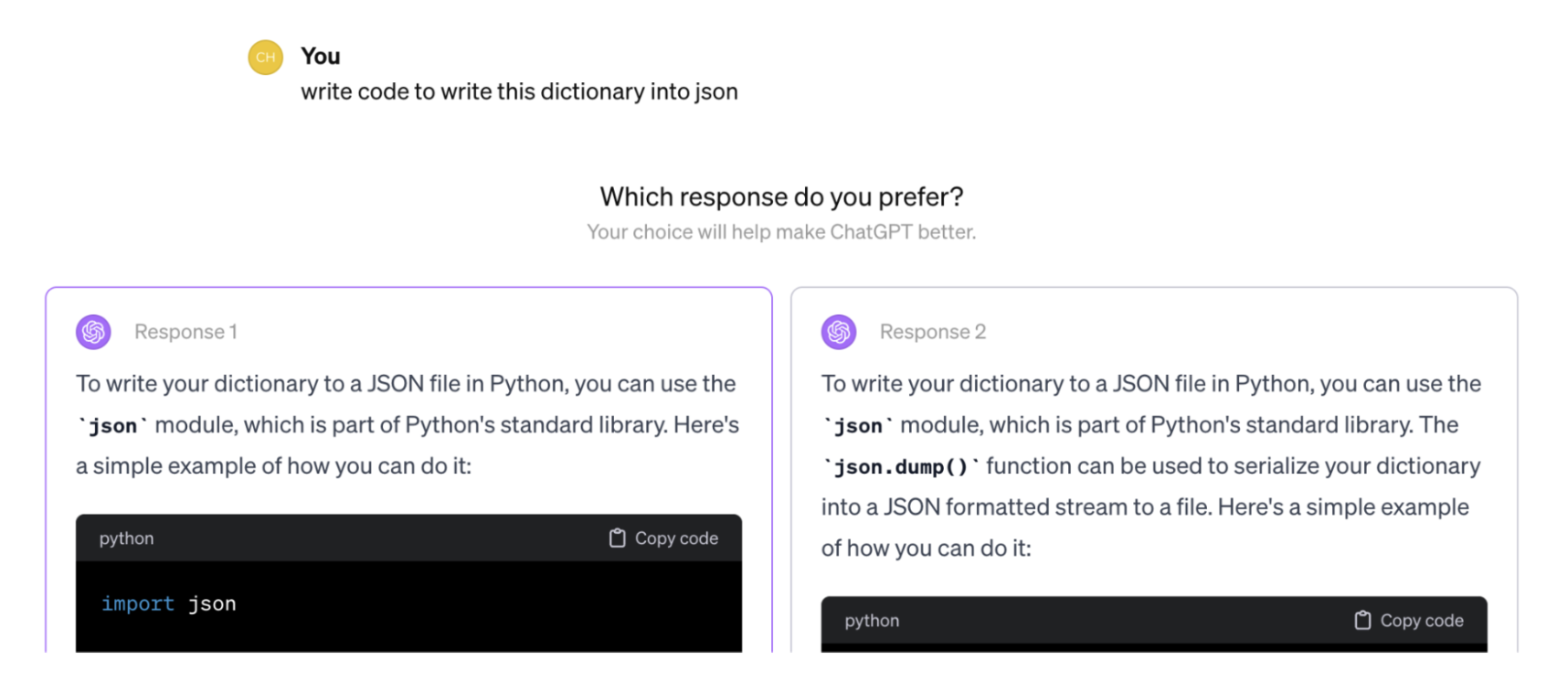
Task: Click the "Which response do you prefer?" heading
Action: 781,197
